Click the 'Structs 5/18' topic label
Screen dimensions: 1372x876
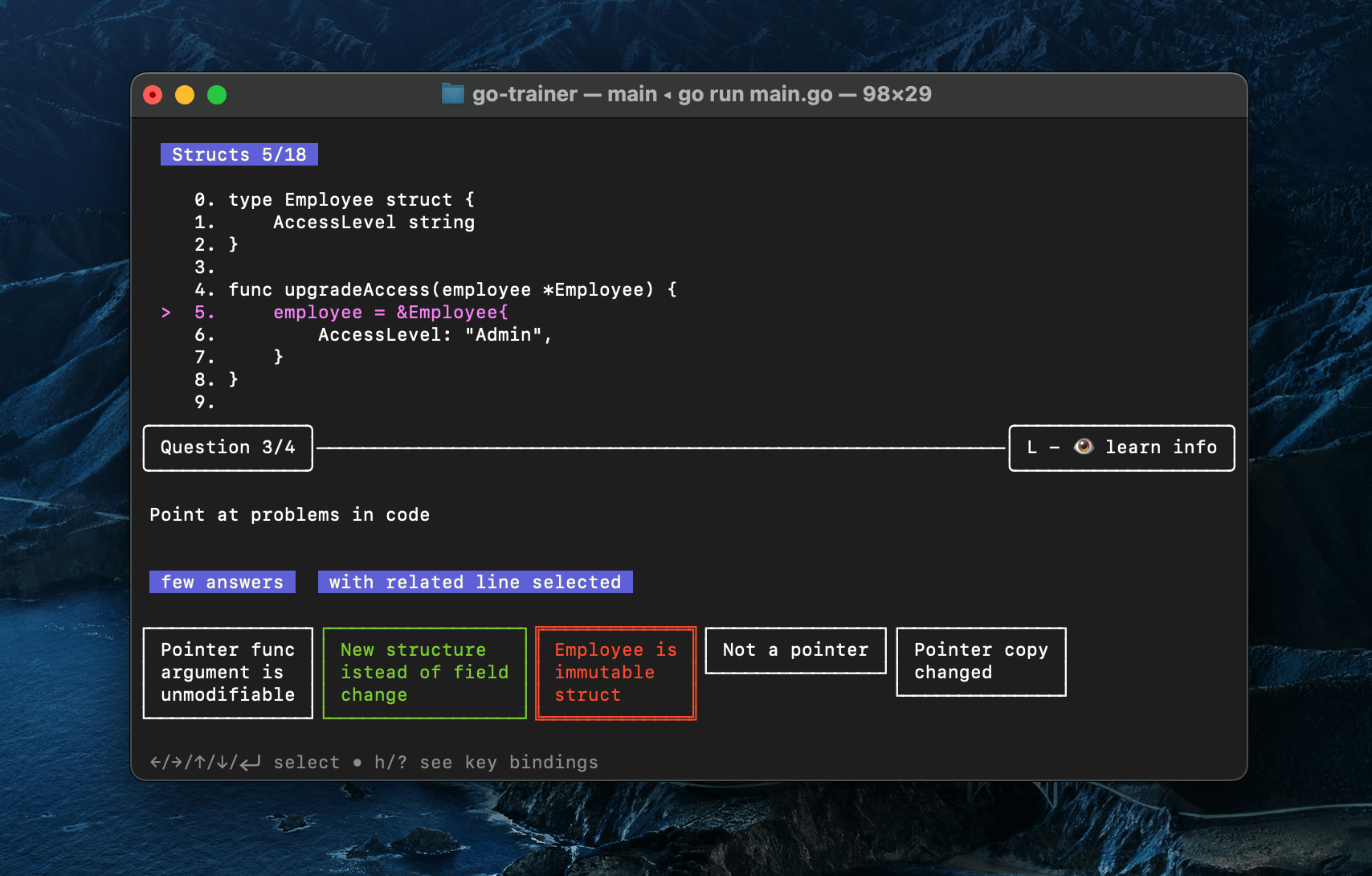pos(239,154)
